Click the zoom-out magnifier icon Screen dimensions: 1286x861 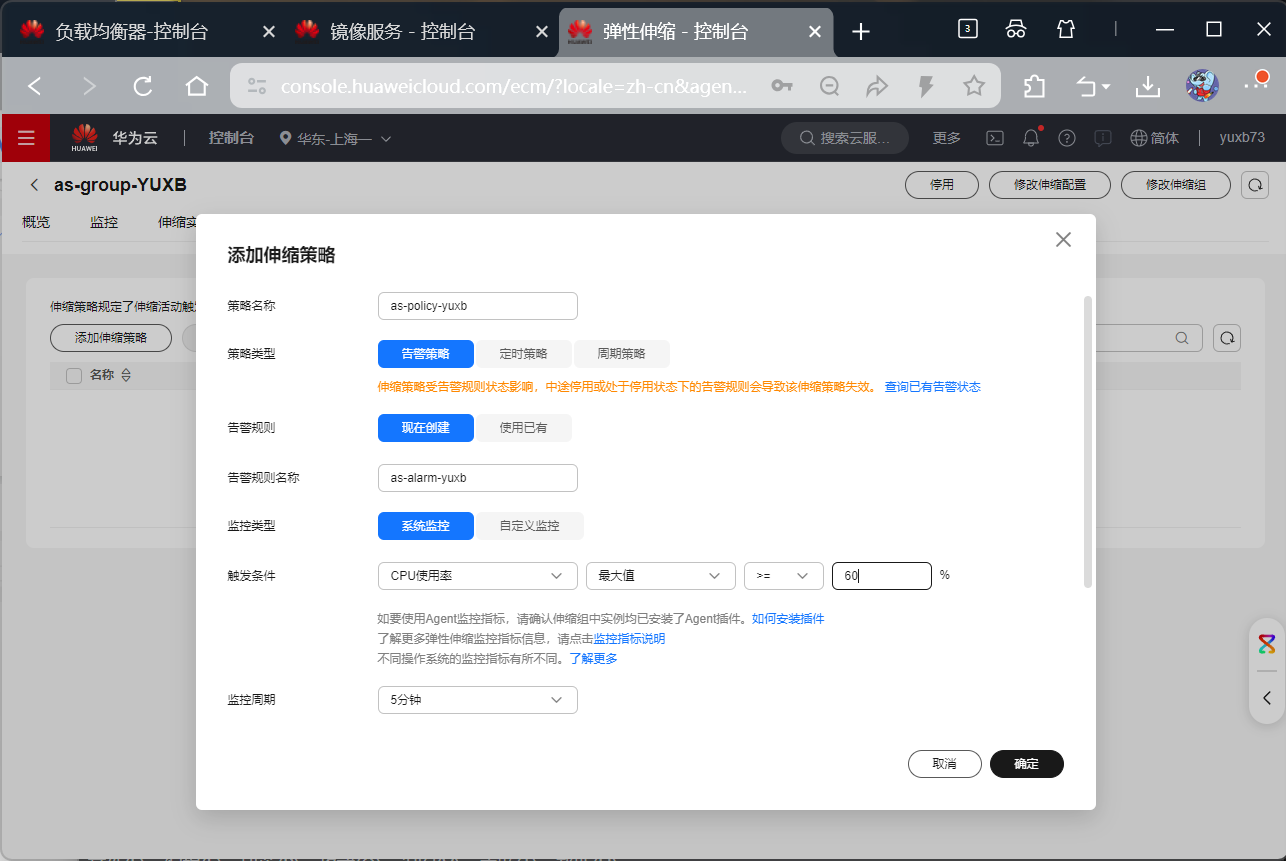click(x=829, y=87)
